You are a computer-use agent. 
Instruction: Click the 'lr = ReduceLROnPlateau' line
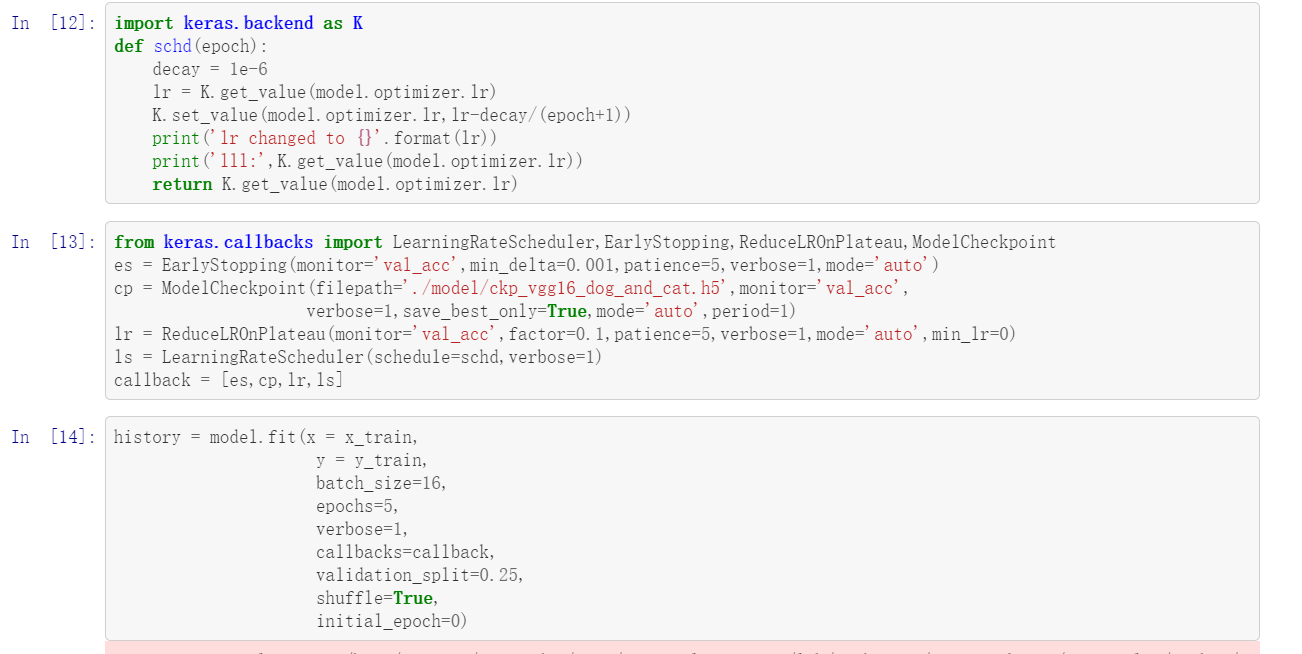(565, 334)
